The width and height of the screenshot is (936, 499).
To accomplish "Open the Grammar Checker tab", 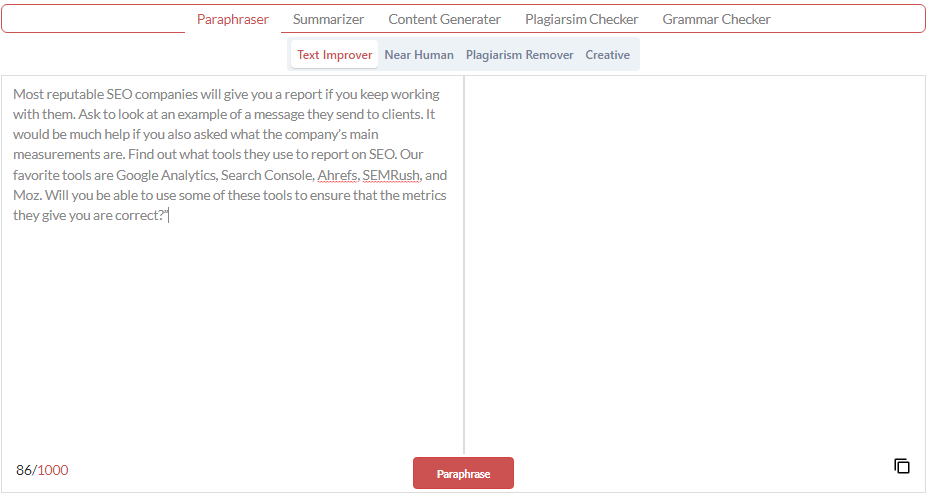I will [x=716, y=19].
